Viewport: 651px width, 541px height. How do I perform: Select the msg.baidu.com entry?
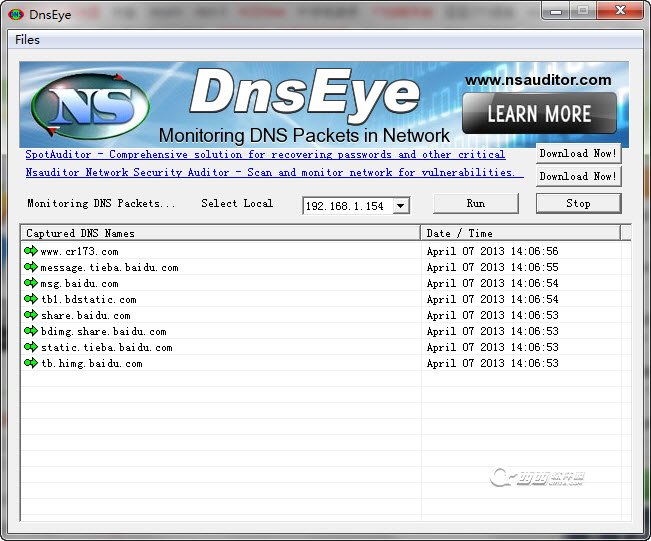[x=80, y=283]
